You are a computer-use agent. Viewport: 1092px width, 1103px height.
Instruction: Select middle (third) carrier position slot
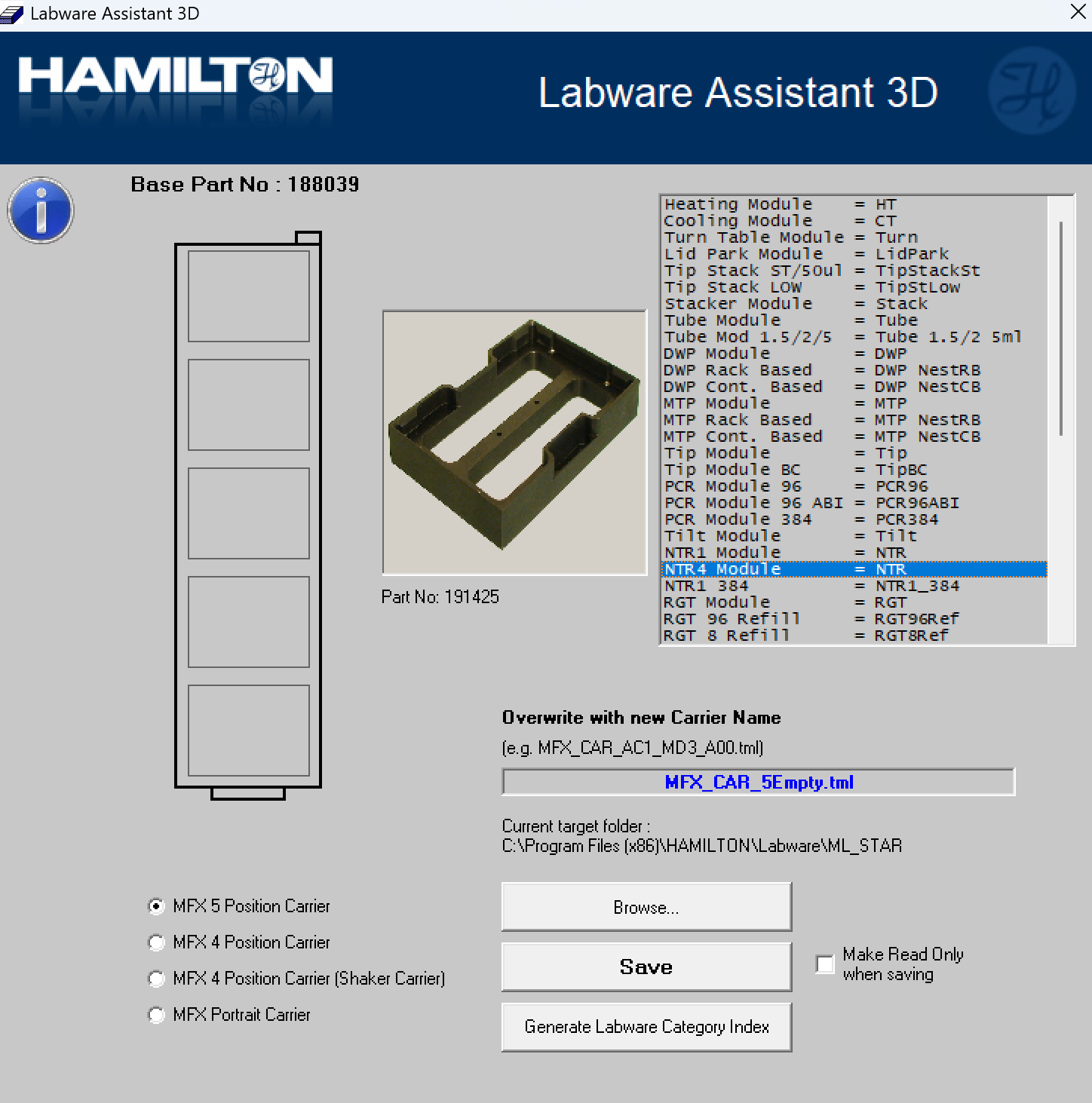(x=249, y=513)
